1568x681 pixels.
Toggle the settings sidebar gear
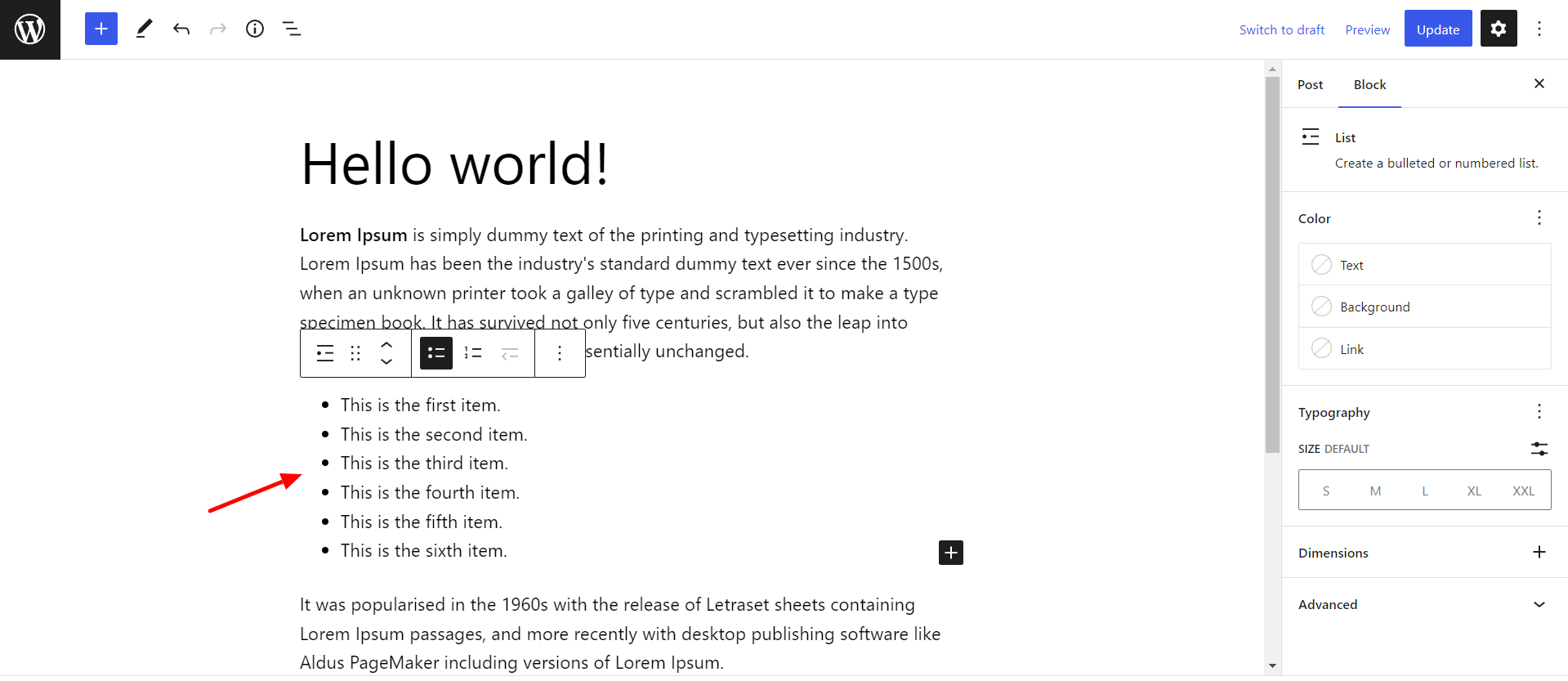(x=1498, y=28)
